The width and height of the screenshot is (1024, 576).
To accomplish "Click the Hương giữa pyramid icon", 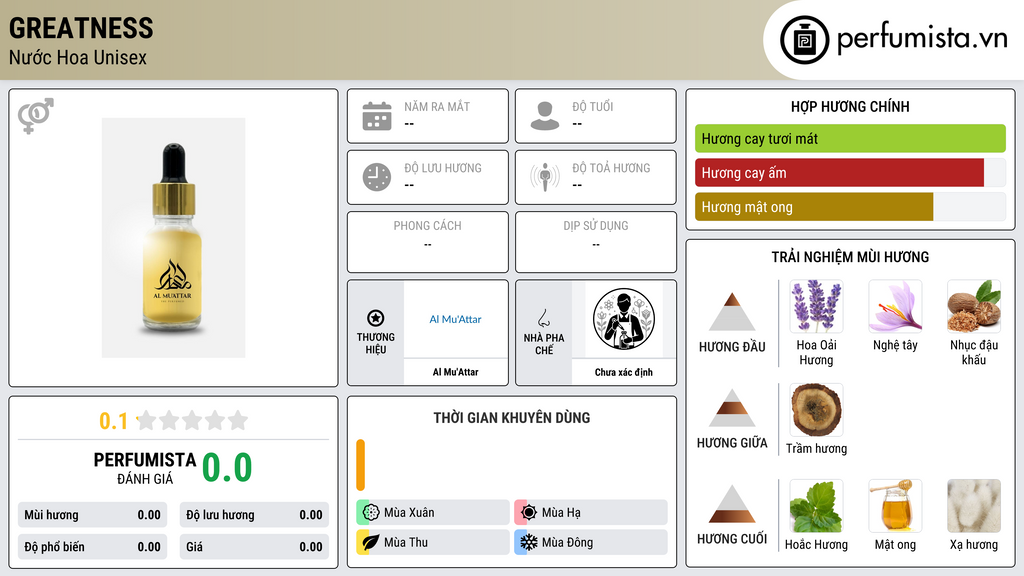I will point(732,408).
